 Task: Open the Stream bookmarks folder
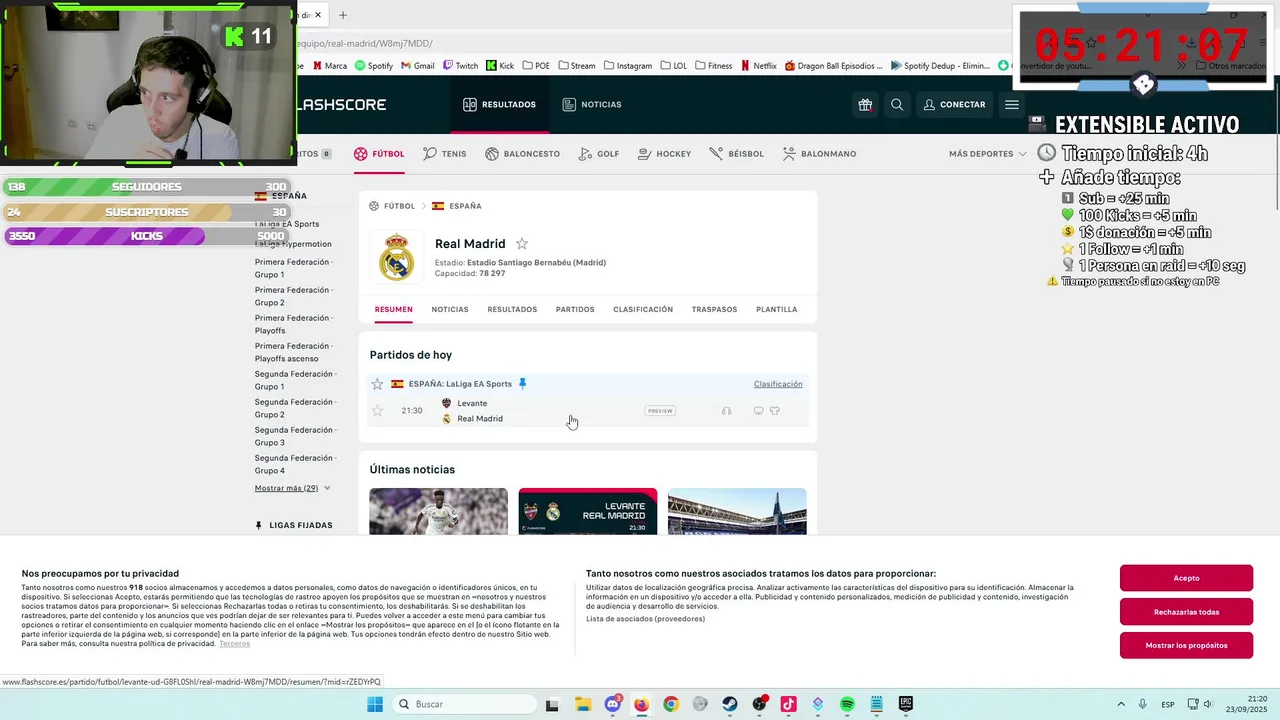tap(575, 66)
